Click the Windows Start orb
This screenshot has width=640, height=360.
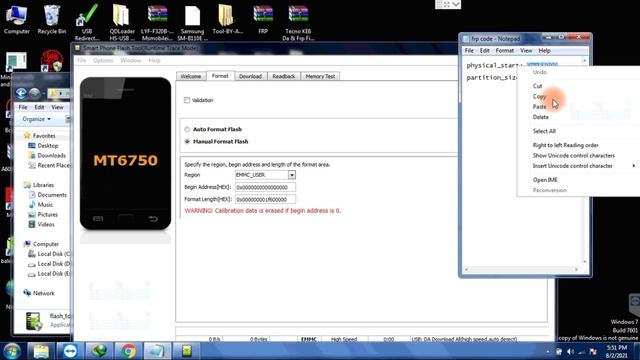pyautogui.click(x=11, y=351)
